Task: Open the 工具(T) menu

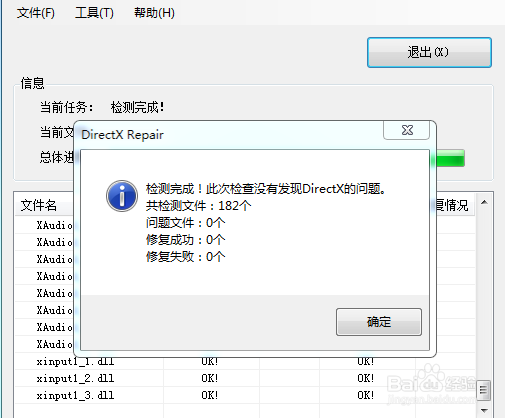Action: coord(94,13)
